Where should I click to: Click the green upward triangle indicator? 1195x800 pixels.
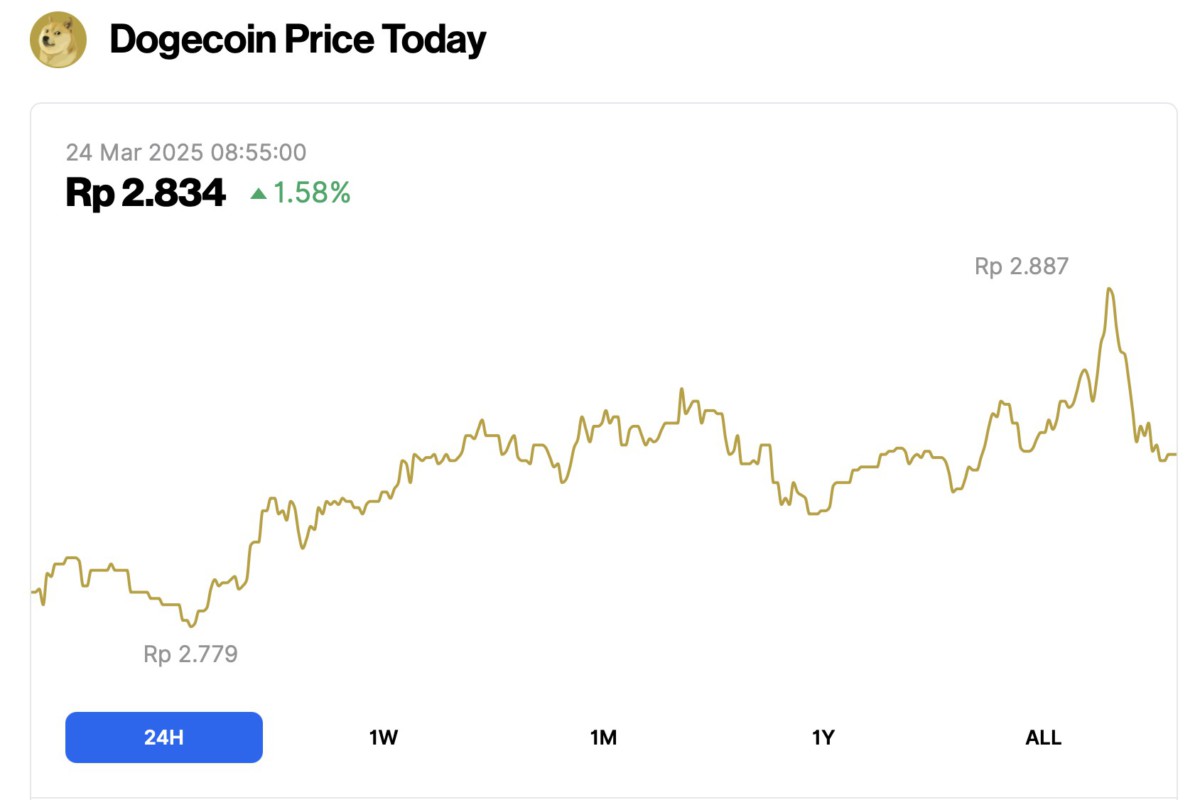click(x=260, y=194)
